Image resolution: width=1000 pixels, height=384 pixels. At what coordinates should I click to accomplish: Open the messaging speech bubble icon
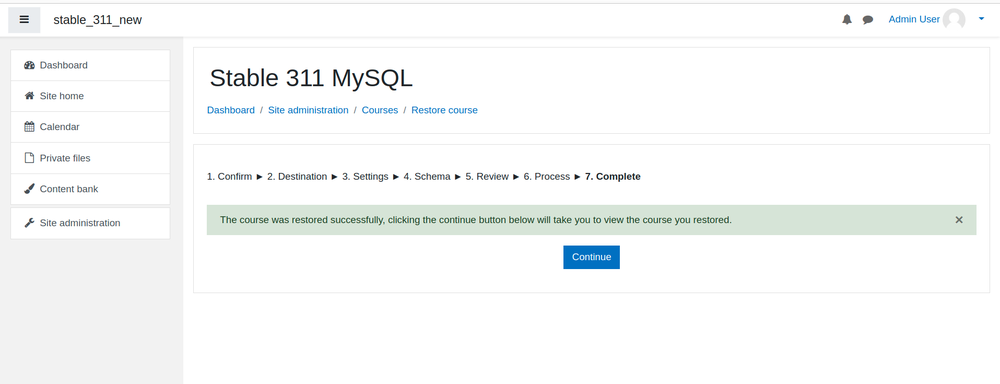pyautogui.click(x=868, y=20)
